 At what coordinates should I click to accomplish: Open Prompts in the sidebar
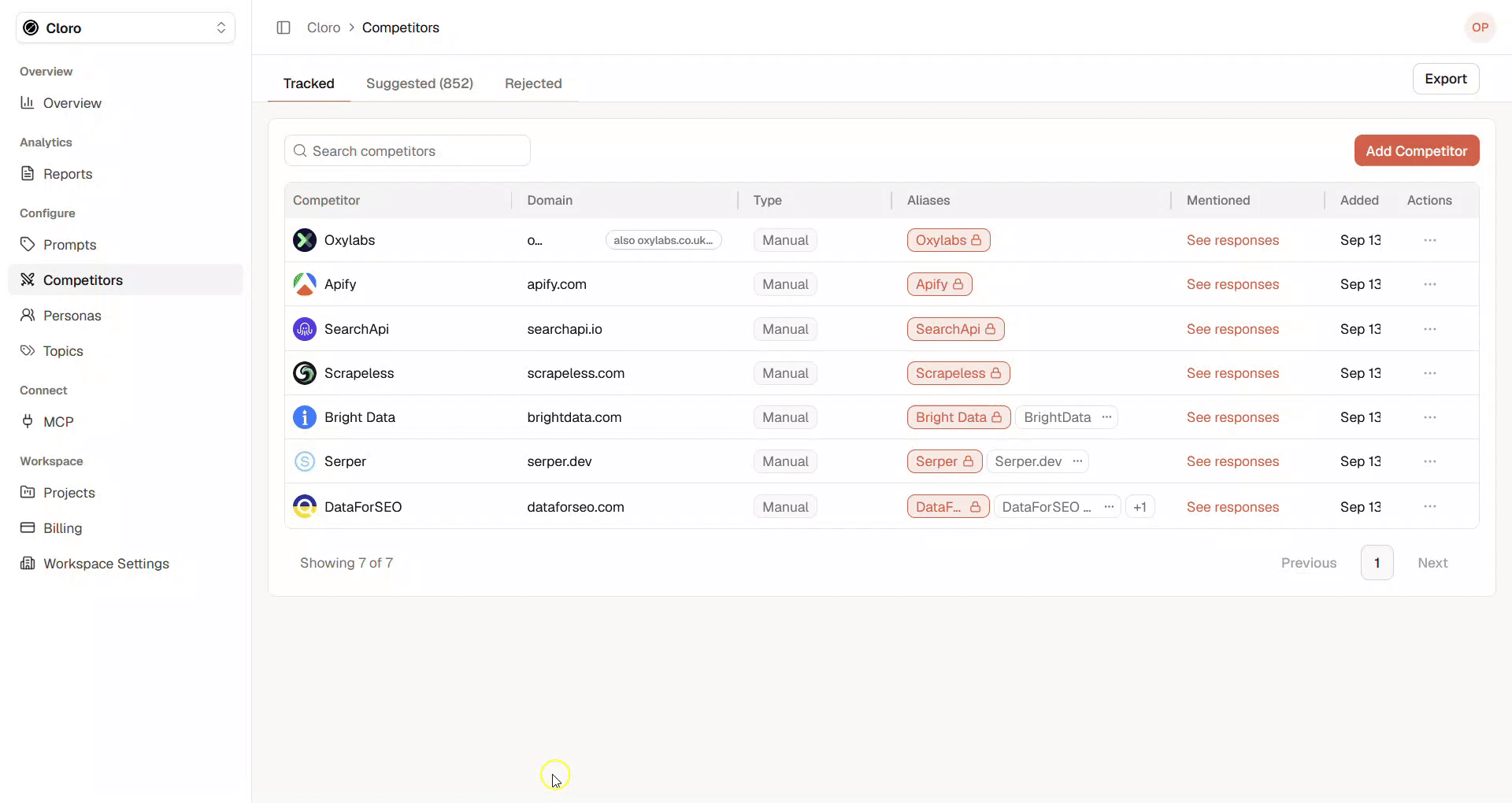pos(125,245)
